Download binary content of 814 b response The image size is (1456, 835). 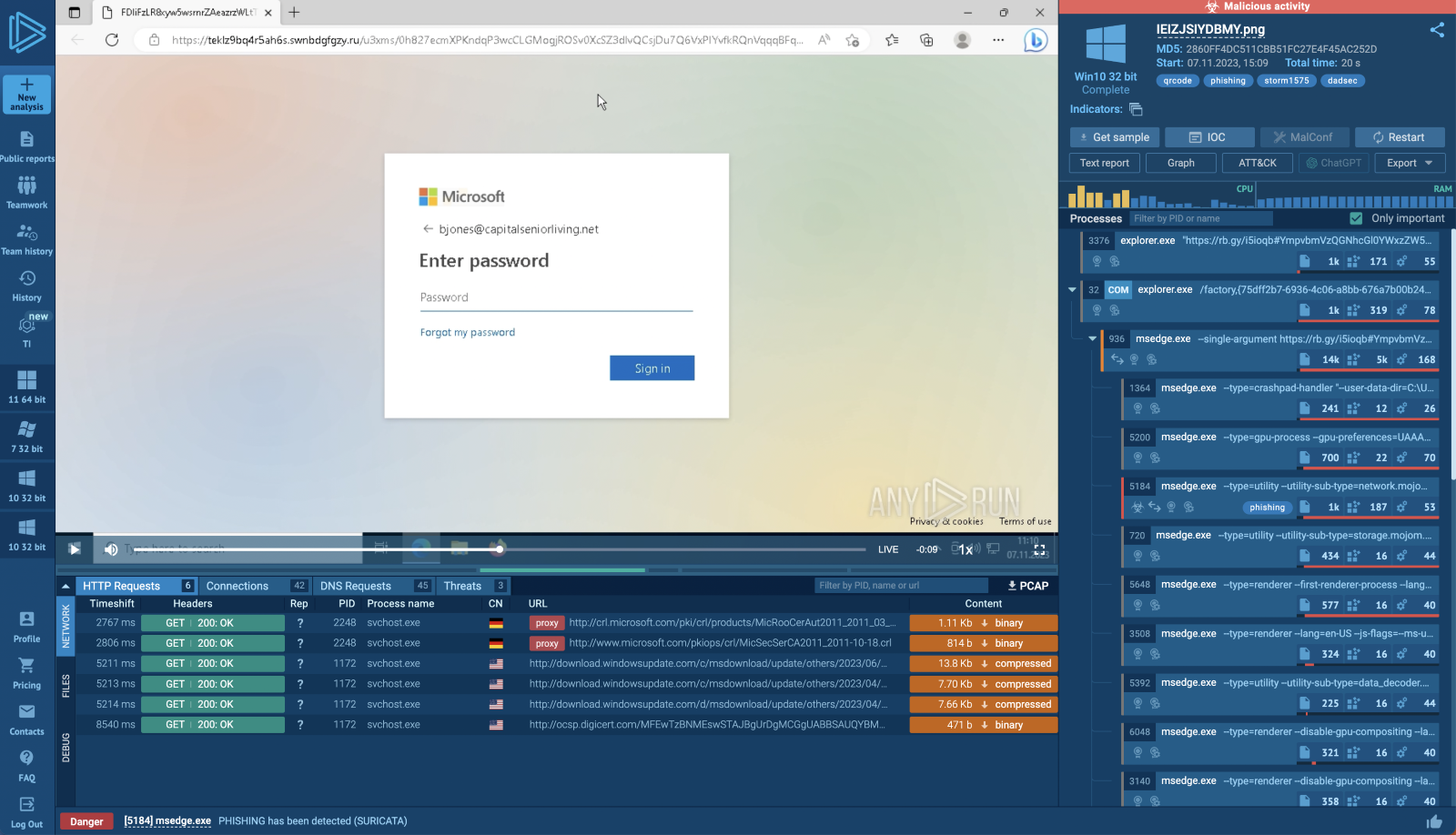983,643
